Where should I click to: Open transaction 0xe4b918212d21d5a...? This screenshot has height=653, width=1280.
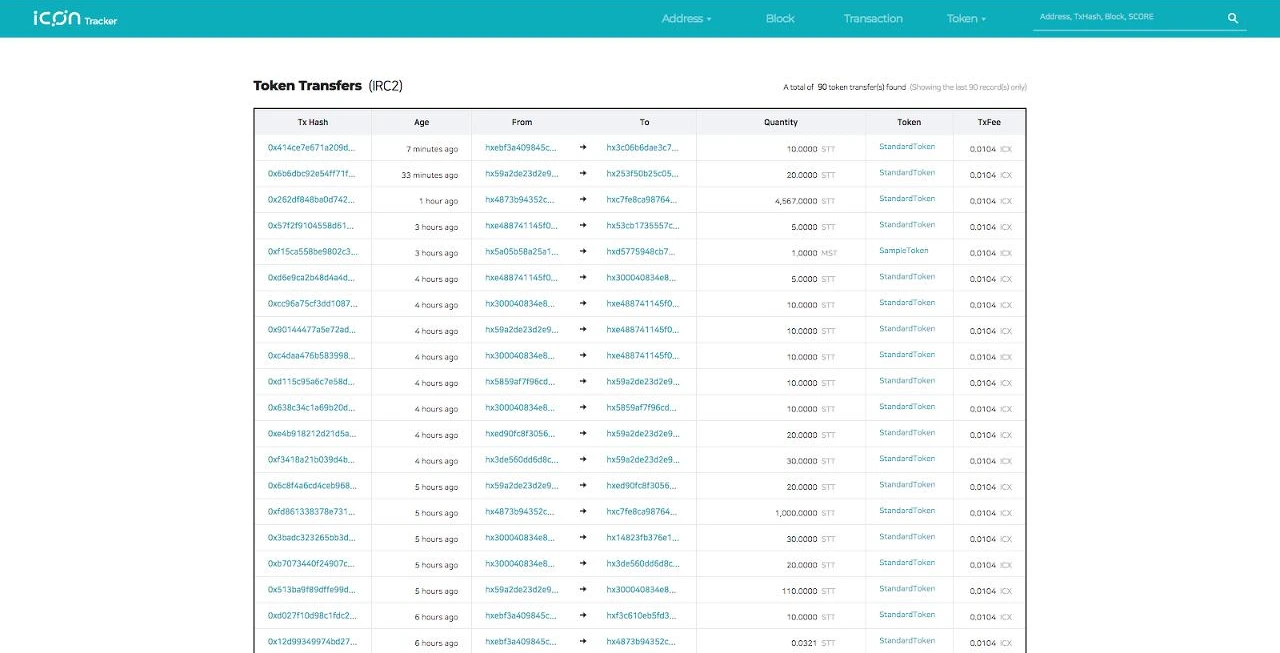coord(311,434)
